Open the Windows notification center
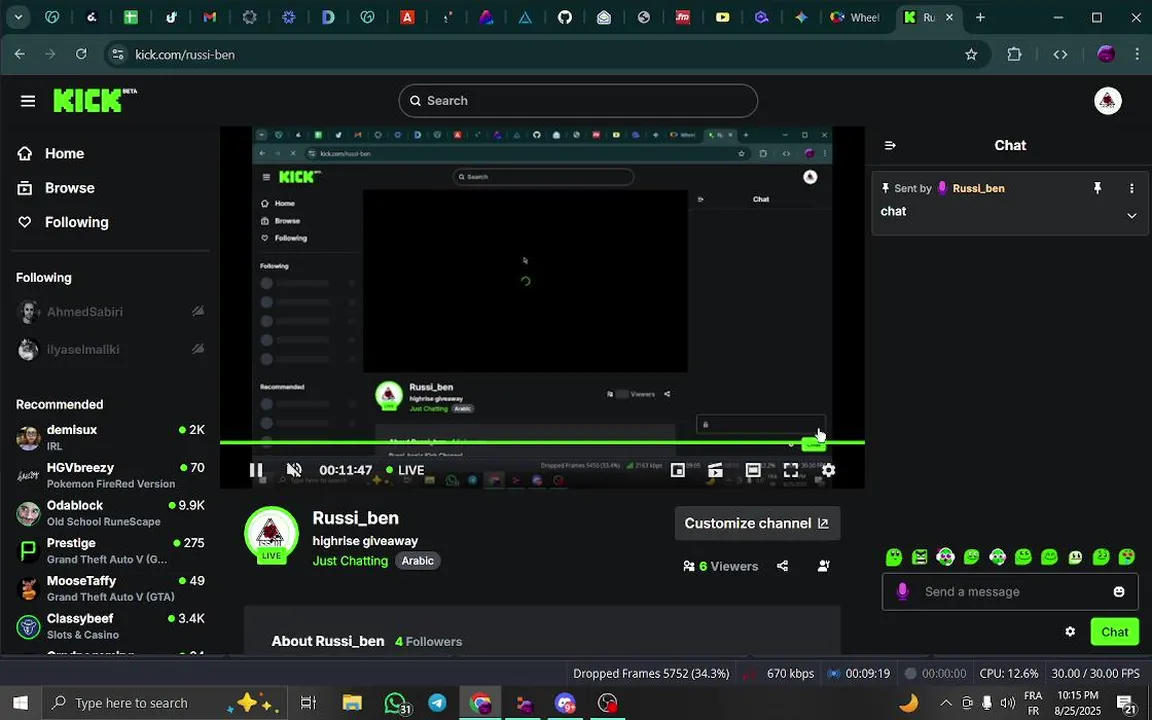Screen dimensions: 1152x720 tap(1126, 703)
